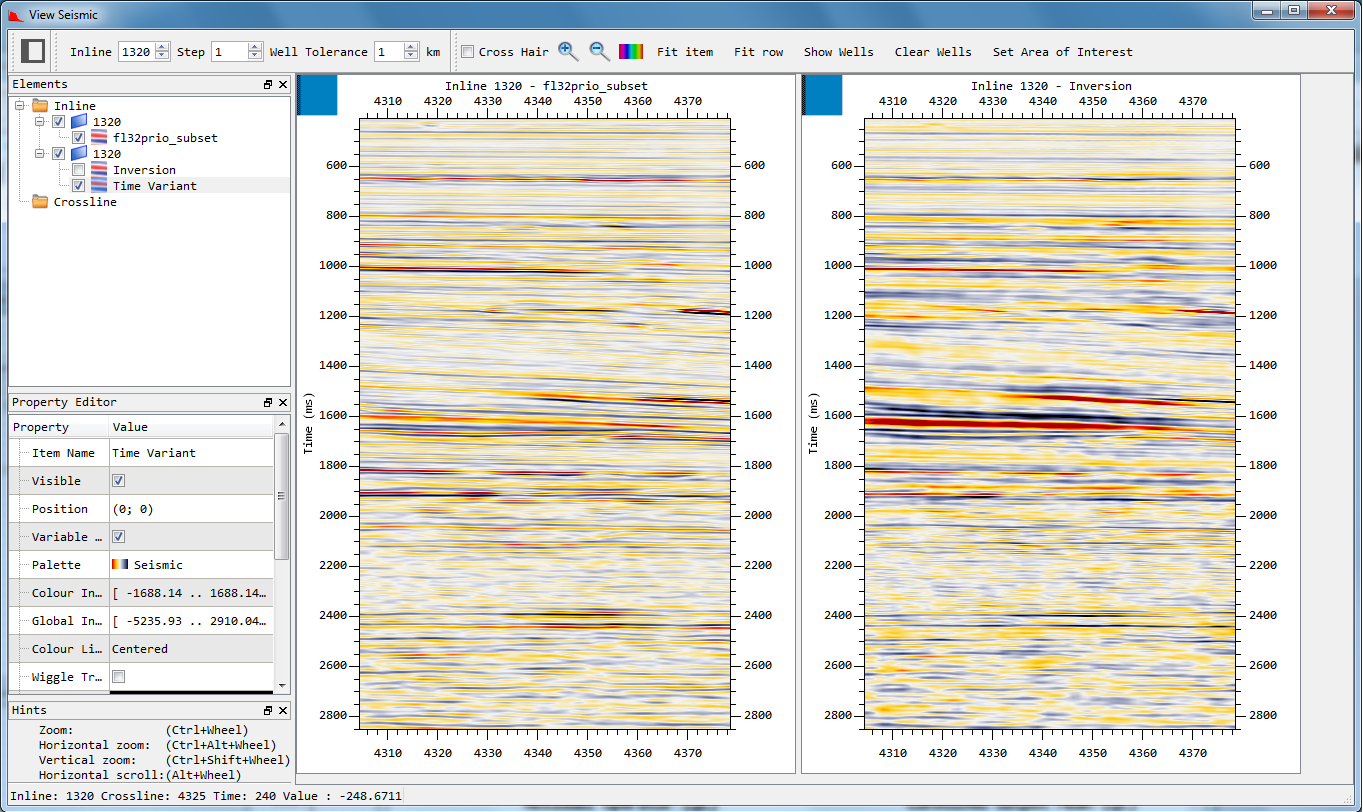Click the Seismic palette icon in Property Editor

click(120, 565)
